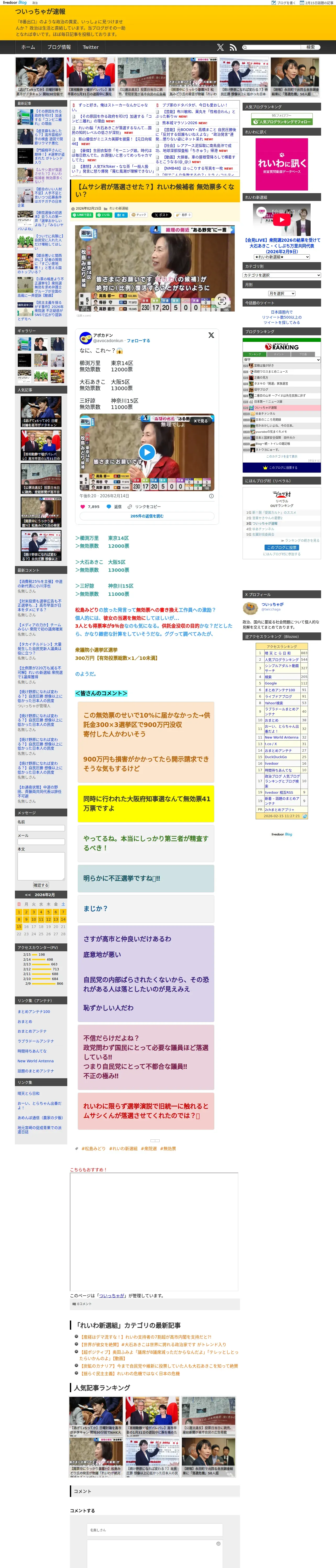This screenshot has height=1568, width=336.
Task: Focus the comment name field 名無しさん
Action: tap(154, 1530)
